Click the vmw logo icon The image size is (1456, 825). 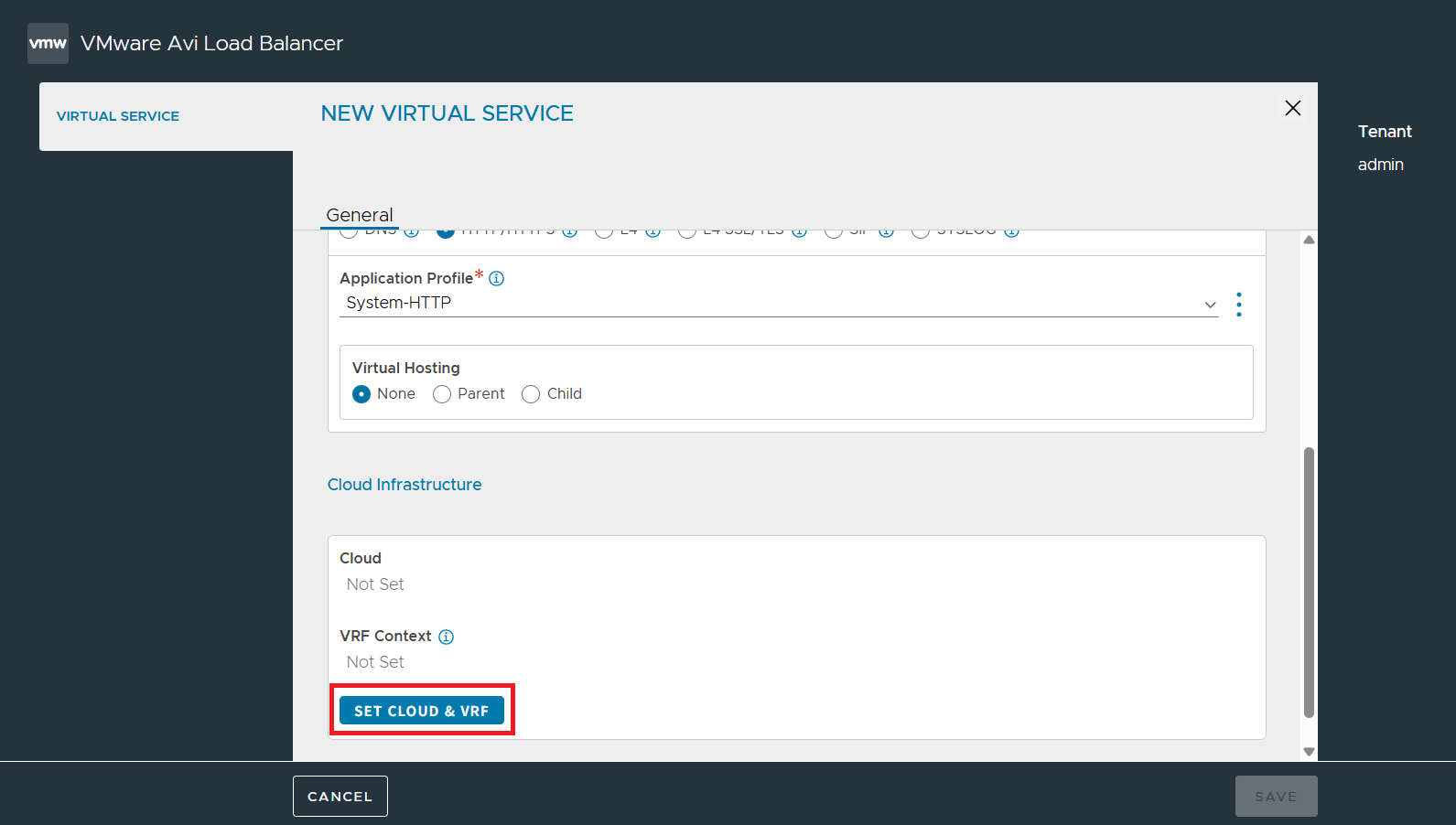click(x=48, y=43)
